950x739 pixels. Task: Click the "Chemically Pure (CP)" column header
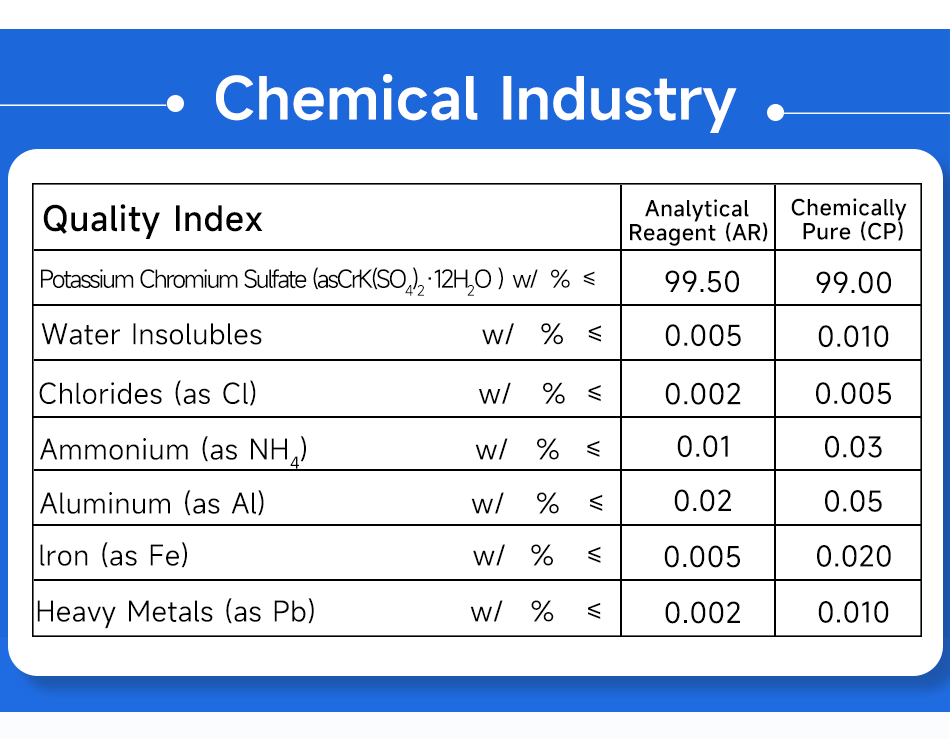[848, 220]
